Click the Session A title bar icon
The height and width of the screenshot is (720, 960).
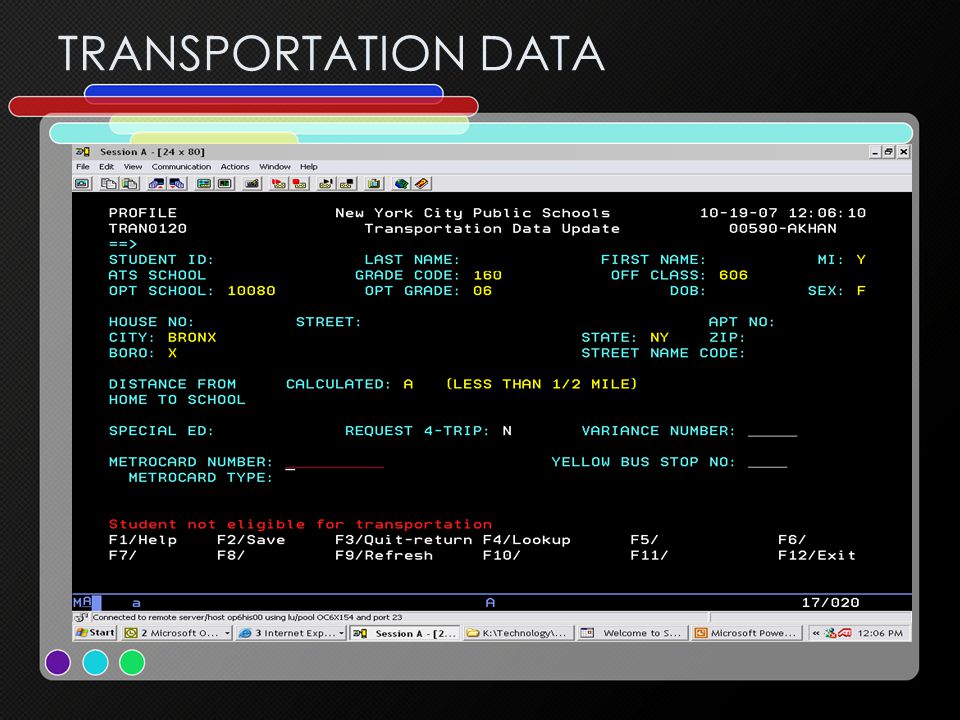click(x=83, y=151)
